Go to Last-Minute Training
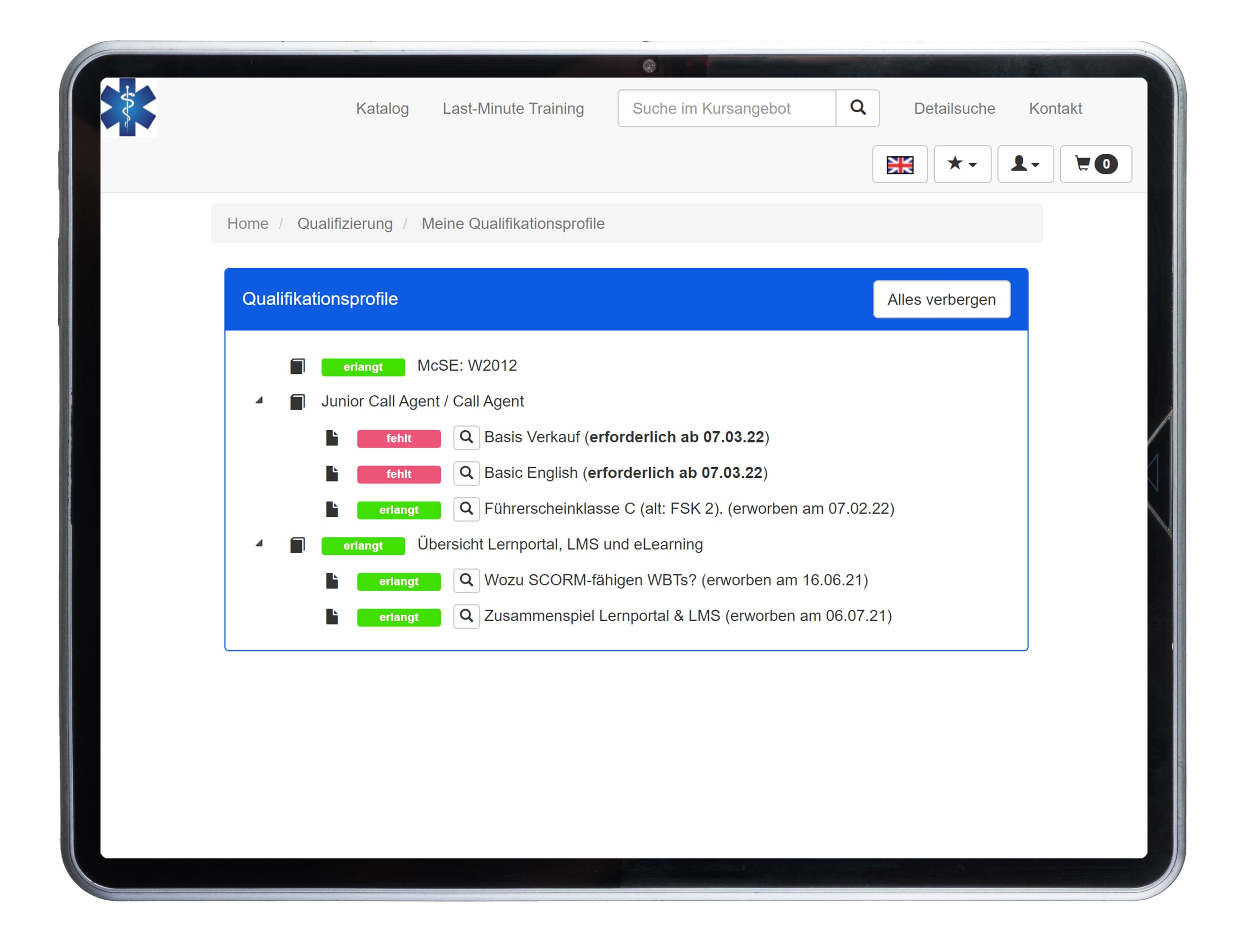This screenshot has width=1253, height=952. click(x=513, y=108)
